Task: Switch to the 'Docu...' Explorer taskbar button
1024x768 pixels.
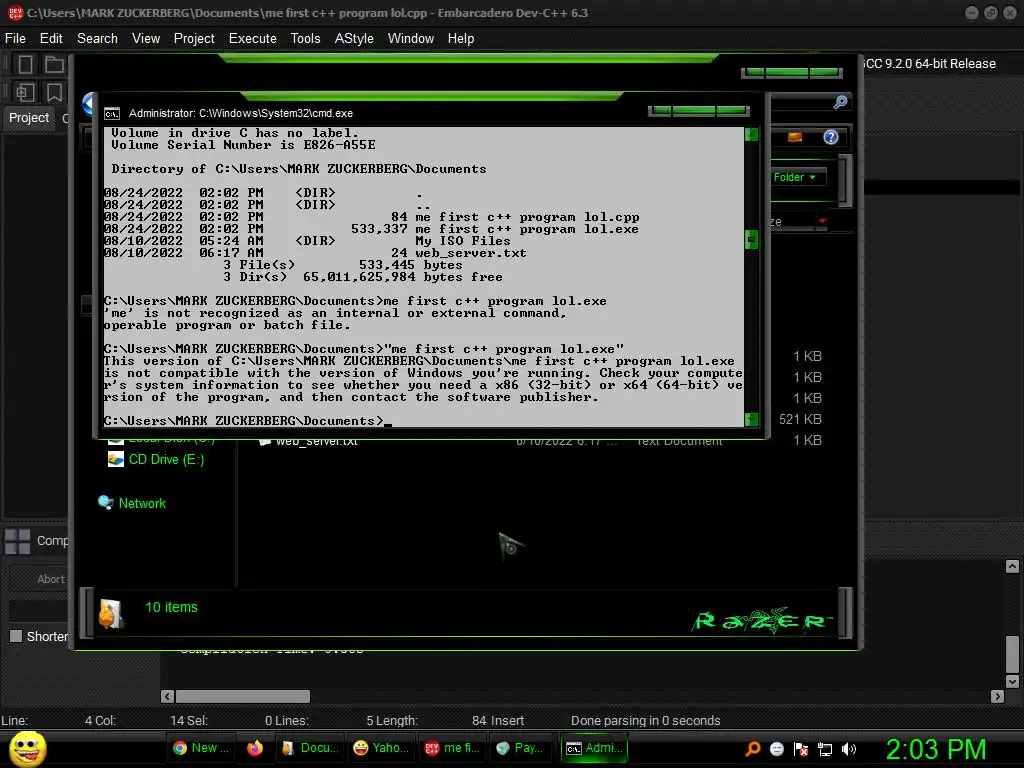Action: coord(310,748)
